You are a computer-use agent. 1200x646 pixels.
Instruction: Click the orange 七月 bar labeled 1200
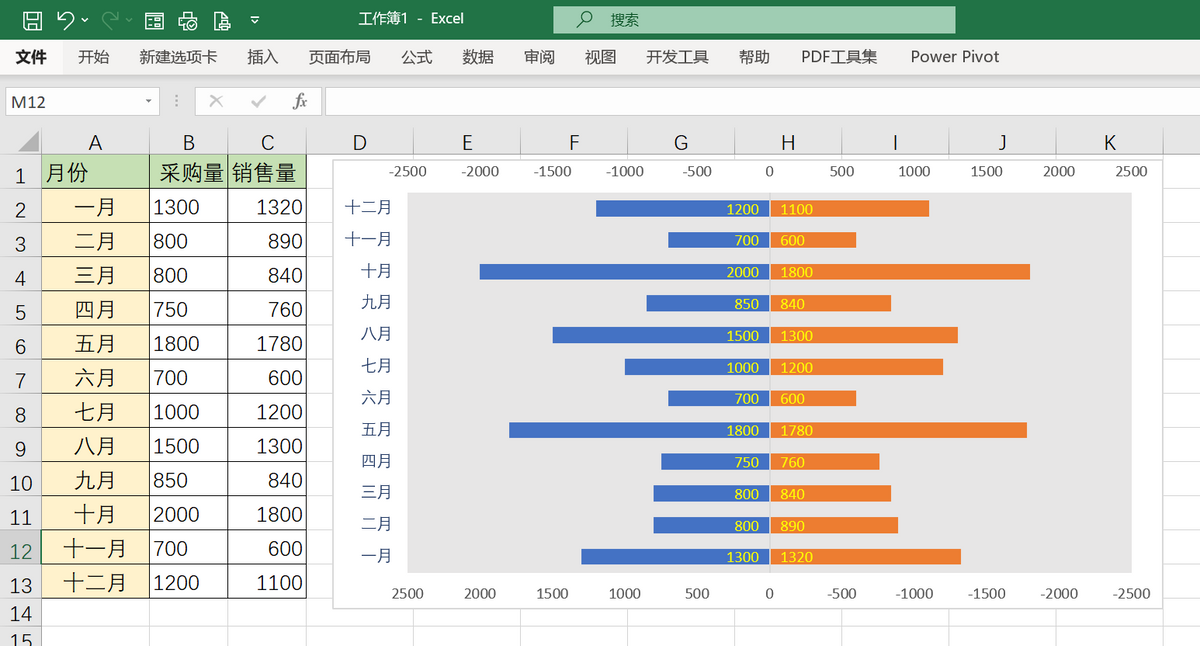pyautogui.click(x=856, y=367)
